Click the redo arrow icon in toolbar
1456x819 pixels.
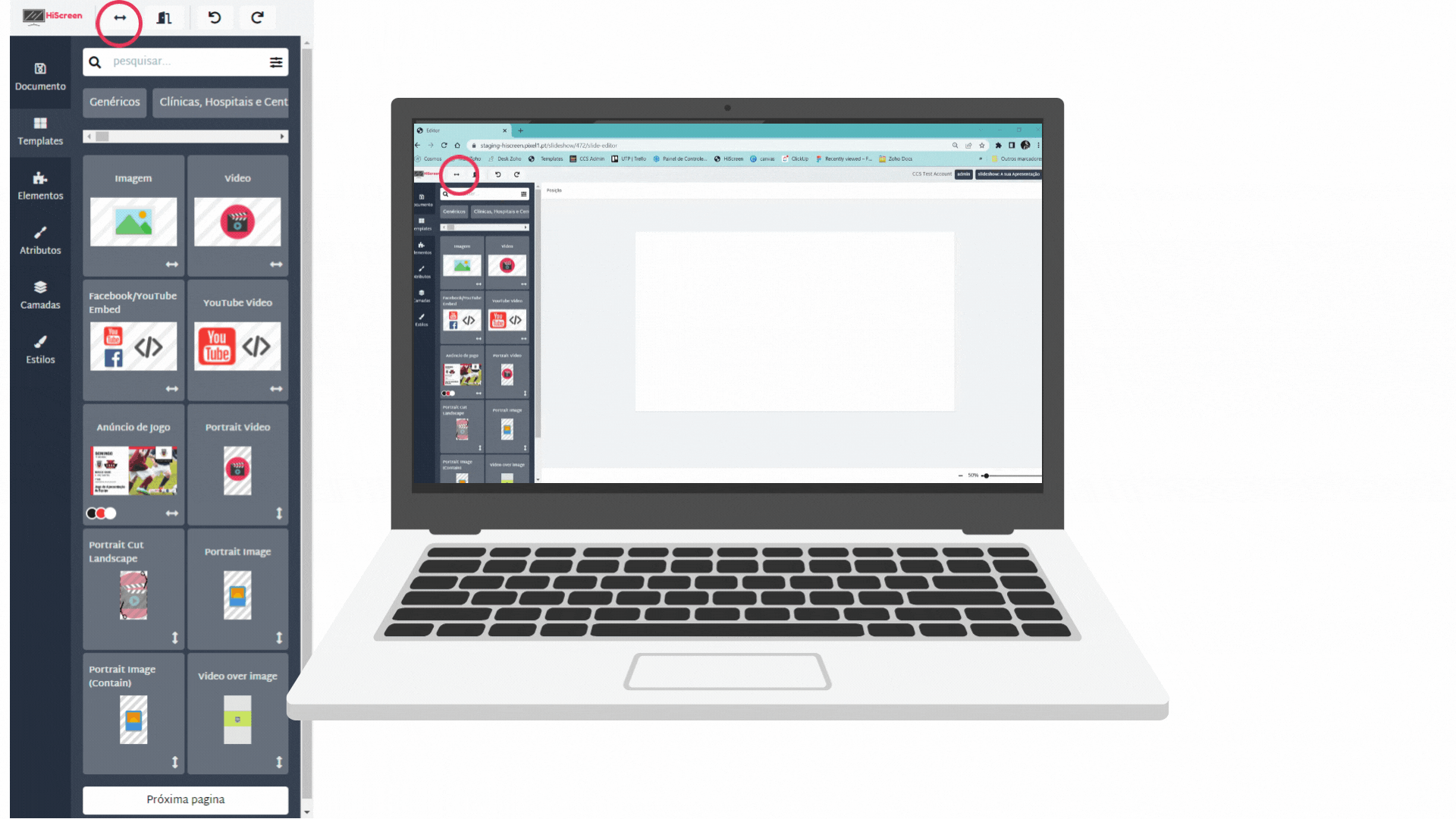pyautogui.click(x=258, y=17)
